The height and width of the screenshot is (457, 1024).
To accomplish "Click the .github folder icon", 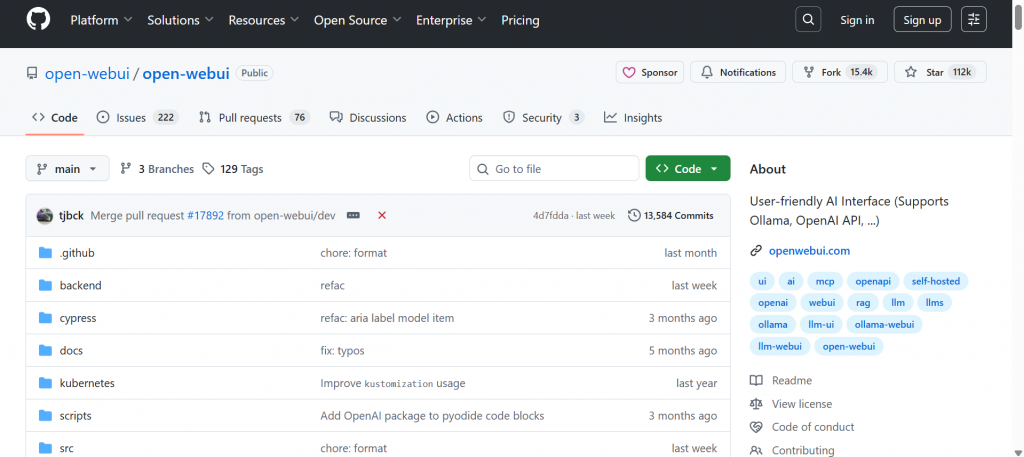I will click(x=45, y=253).
